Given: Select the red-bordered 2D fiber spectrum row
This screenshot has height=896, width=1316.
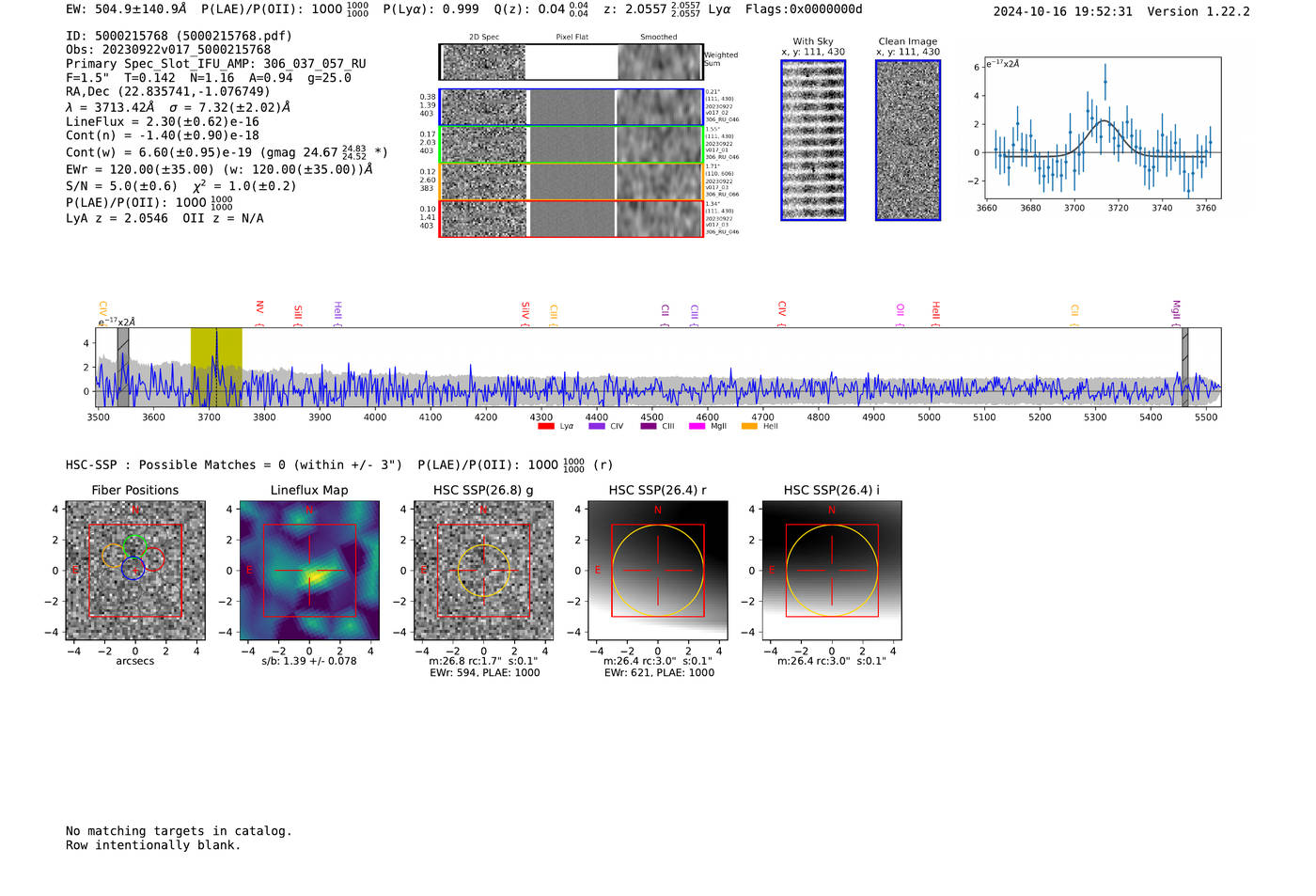Looking at the screenshot, I should pos(571,219).
